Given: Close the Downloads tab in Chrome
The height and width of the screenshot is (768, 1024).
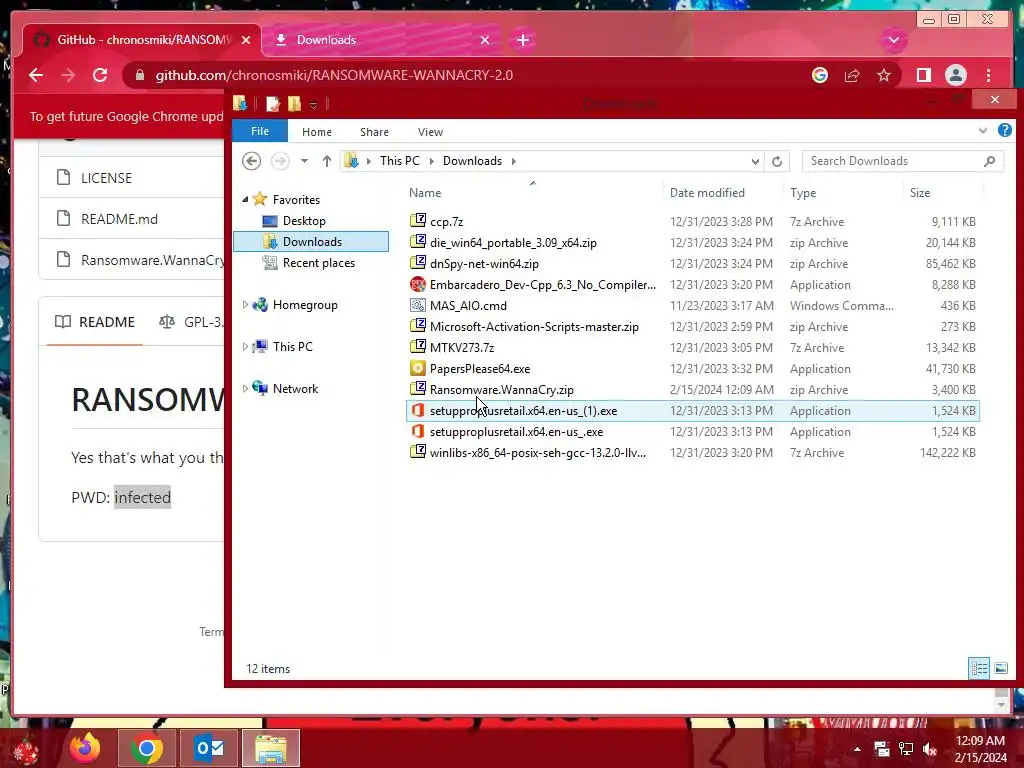Looking at the screenshot, I should [485, 40].
